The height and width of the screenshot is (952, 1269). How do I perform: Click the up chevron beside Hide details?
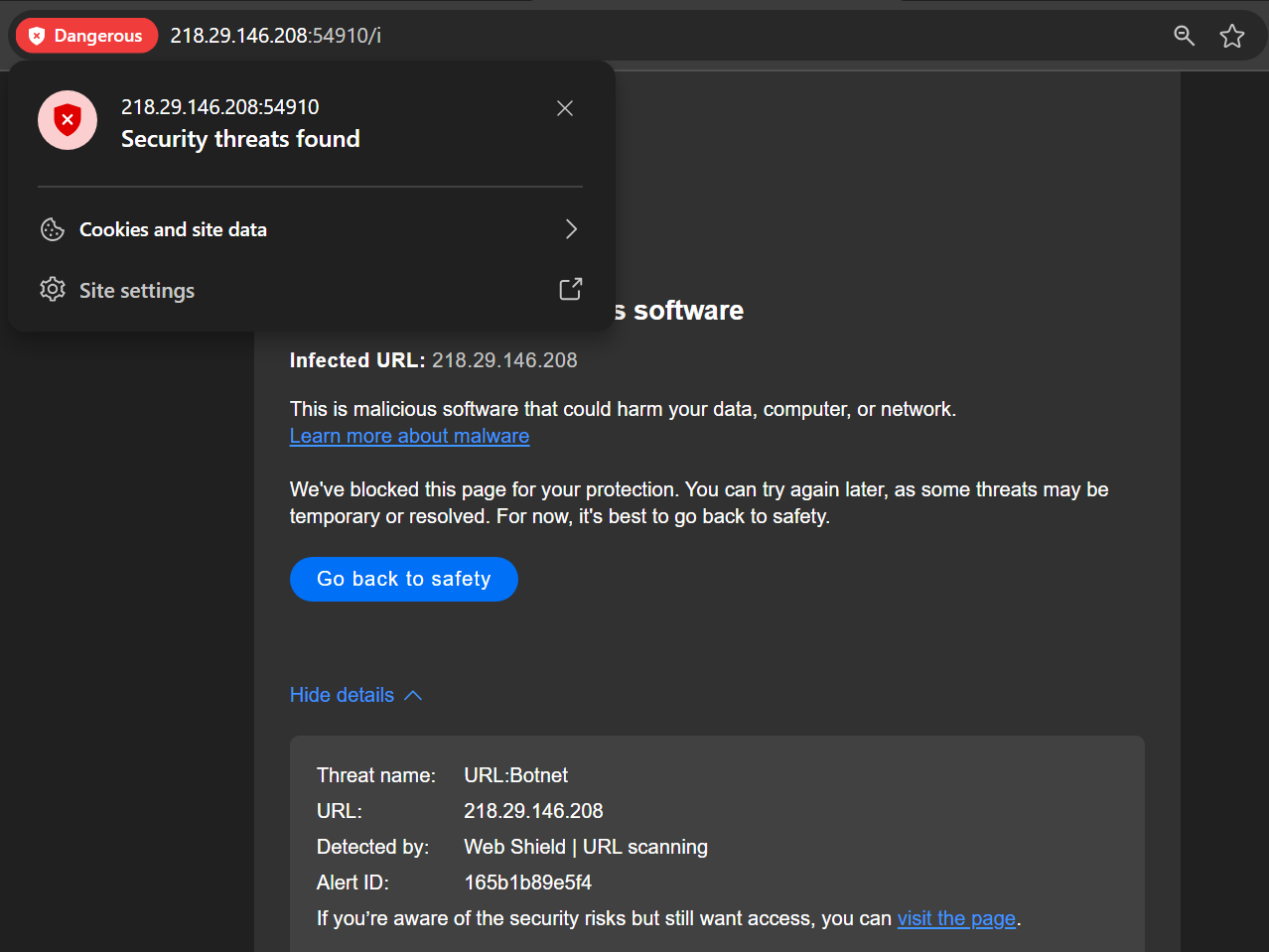tap(413, 695)
